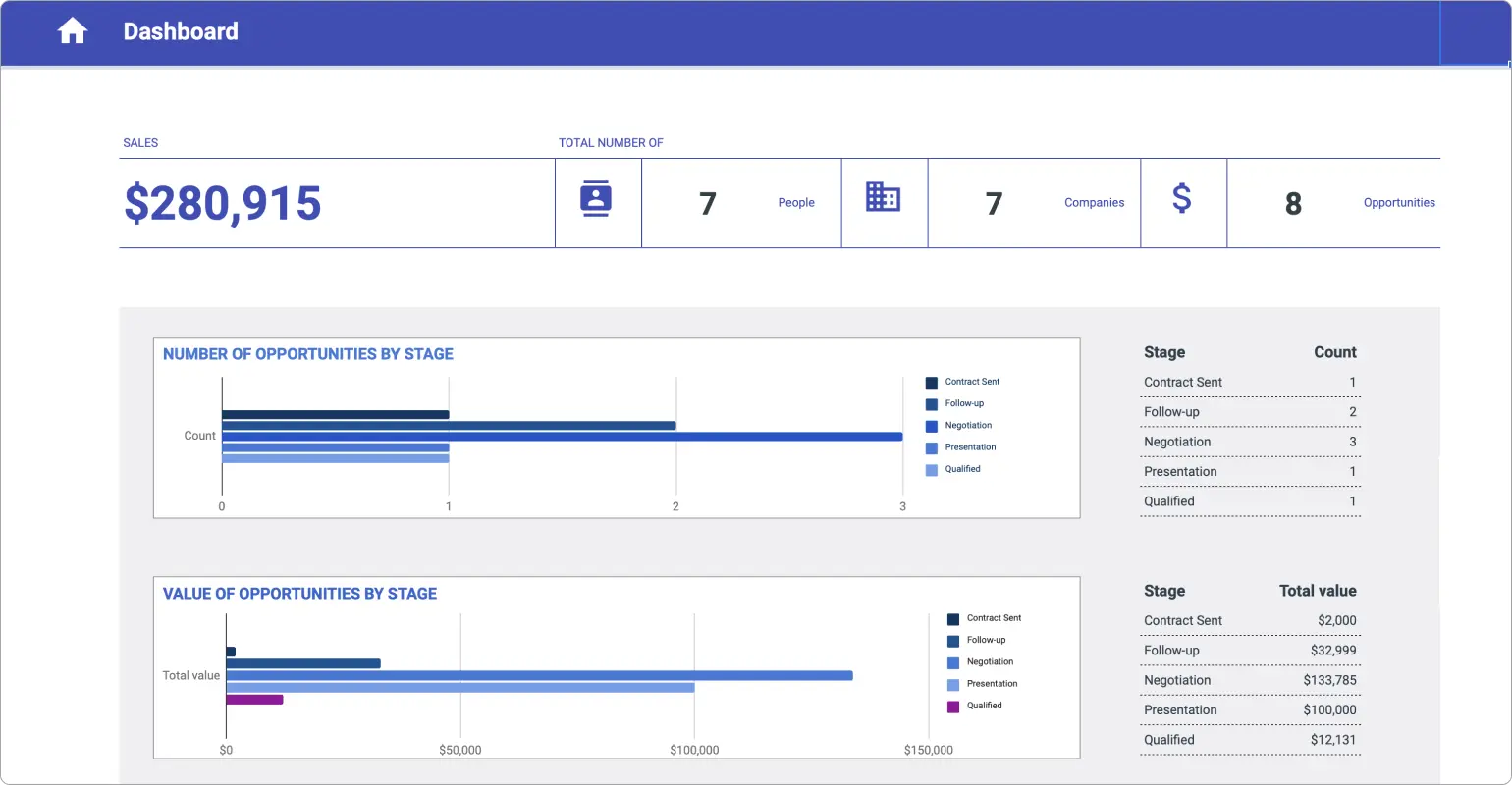Screen dimensions: 1512x785
Task: Select the dollar sign Opportunities icon
Action: coord(1183,197)
